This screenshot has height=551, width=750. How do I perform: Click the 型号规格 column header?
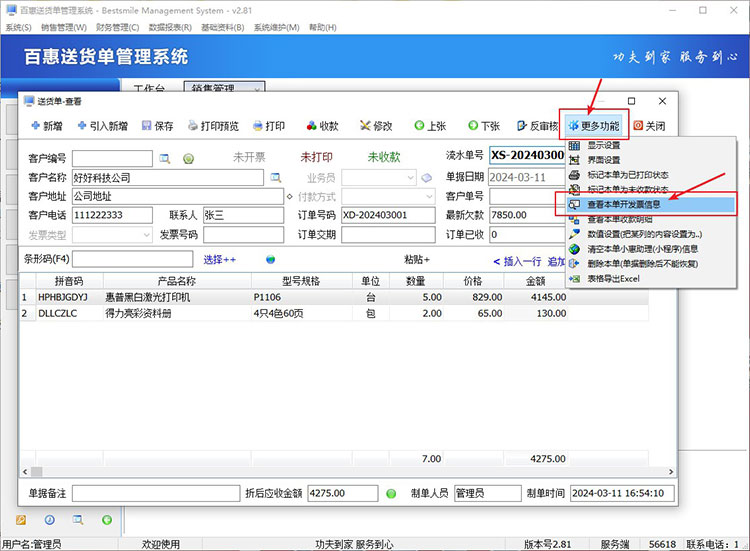click(x=301, y=281)
